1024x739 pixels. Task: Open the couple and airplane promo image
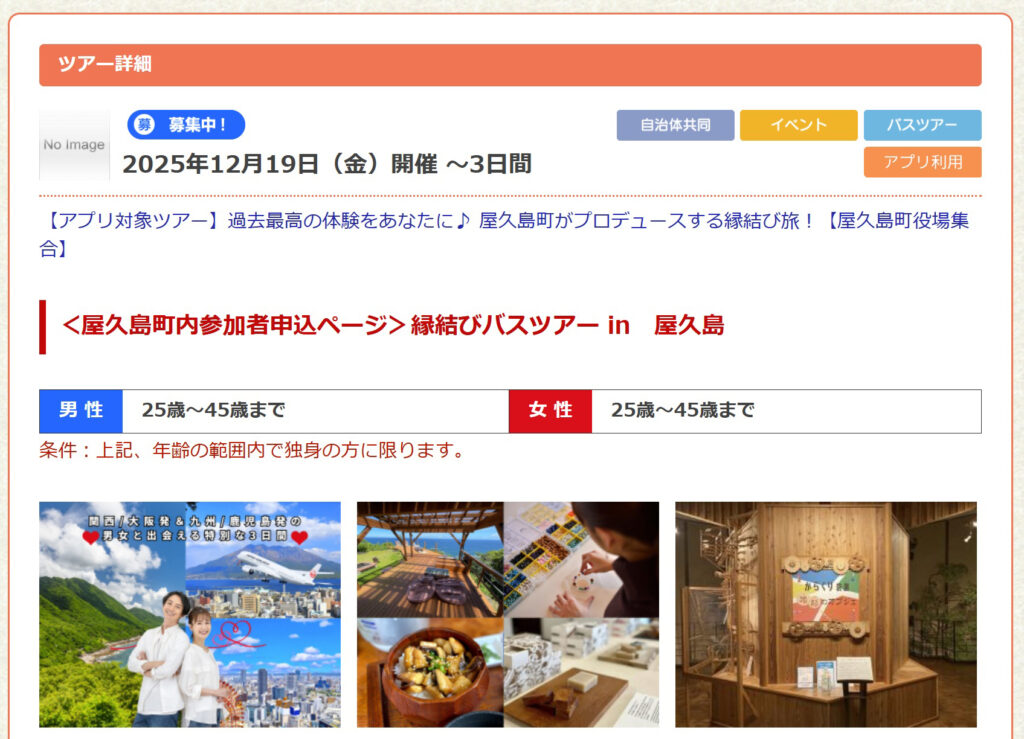190,614
